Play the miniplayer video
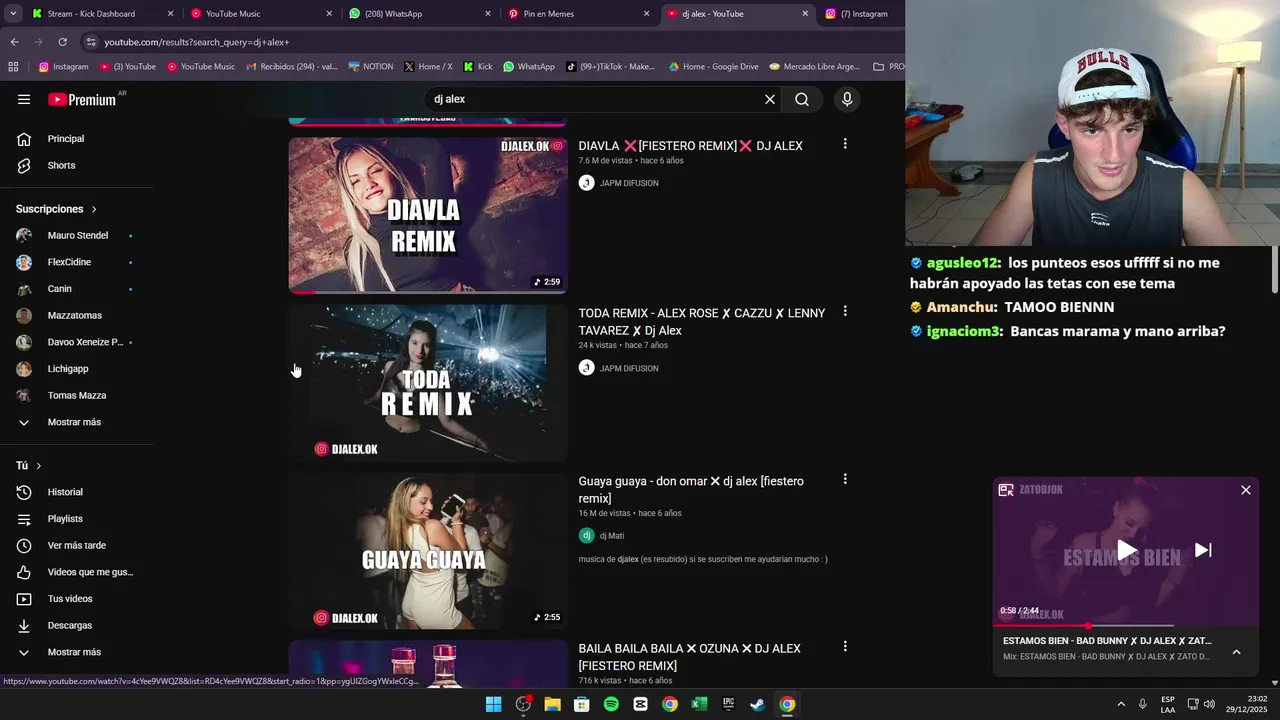Viewport: 1280px width, 720px height. tap(1126, 549)
